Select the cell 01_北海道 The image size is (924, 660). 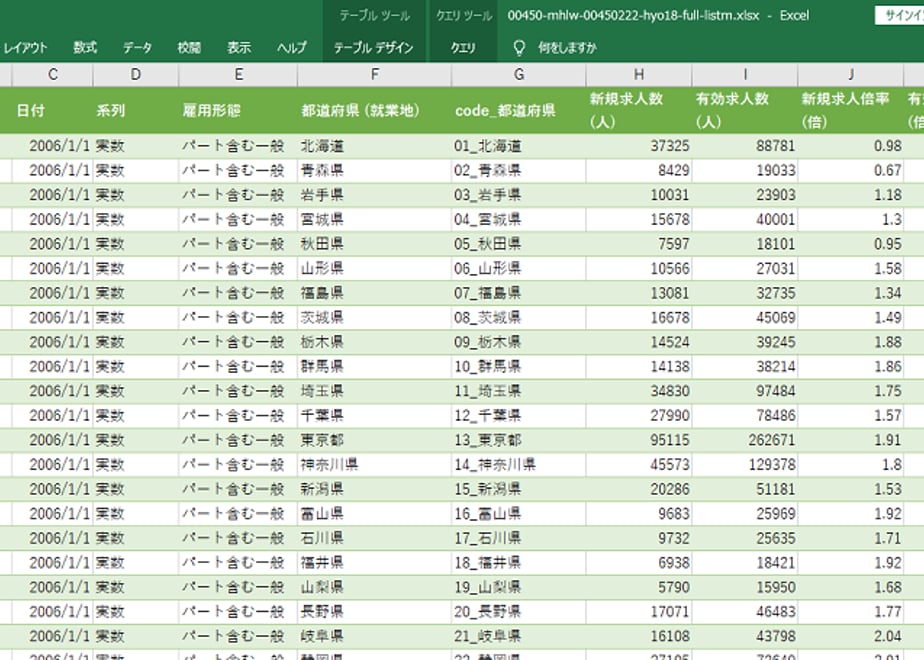(x=519, y=146)
